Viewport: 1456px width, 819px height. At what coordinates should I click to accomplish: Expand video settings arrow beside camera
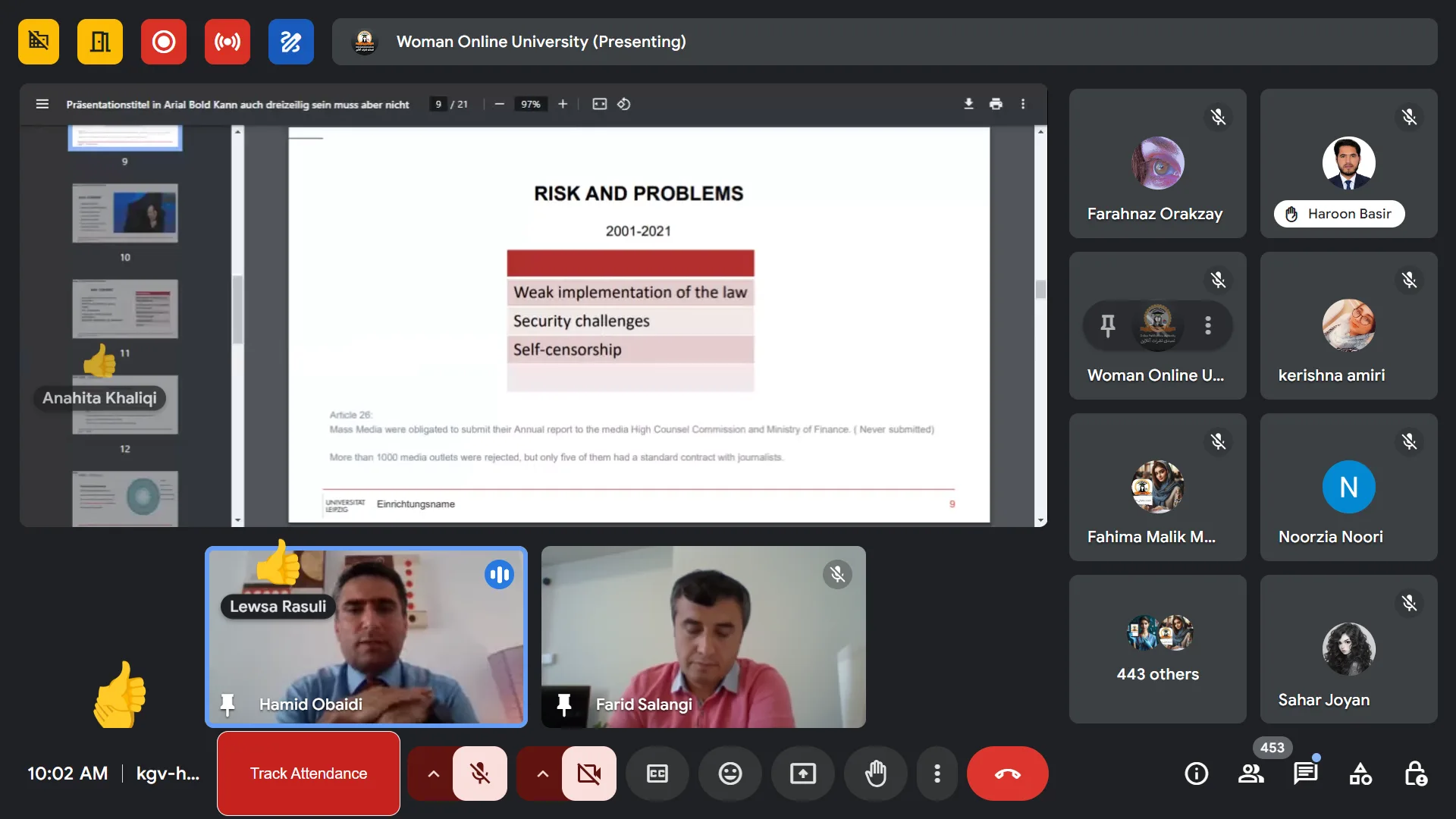(542, 773)
